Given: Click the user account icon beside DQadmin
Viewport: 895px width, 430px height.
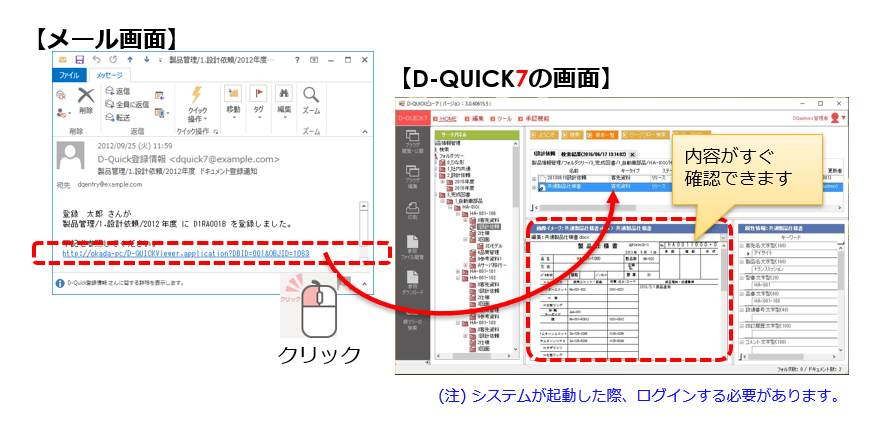Looking at the screenshot, I should pyautogui.click(x=836, y=118).
